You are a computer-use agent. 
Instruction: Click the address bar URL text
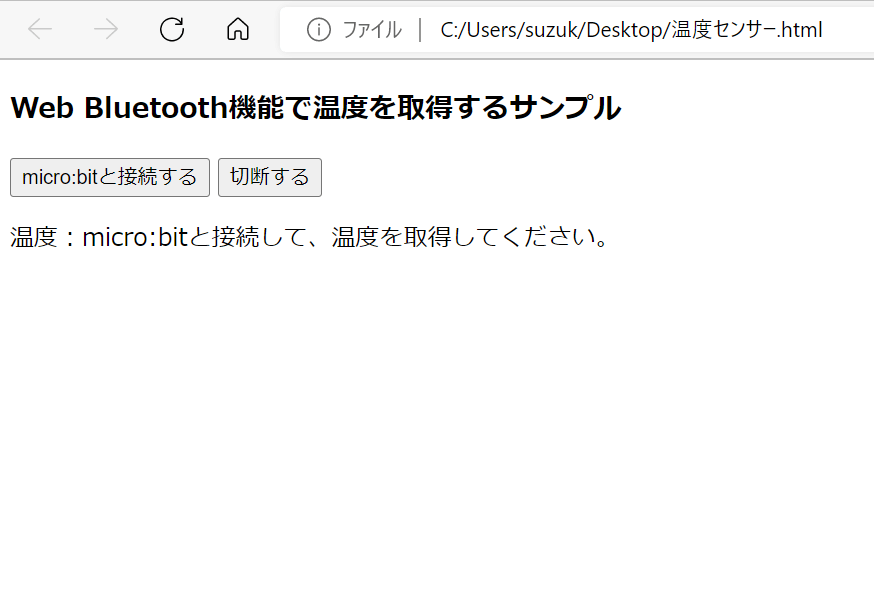tap(631, 30)
